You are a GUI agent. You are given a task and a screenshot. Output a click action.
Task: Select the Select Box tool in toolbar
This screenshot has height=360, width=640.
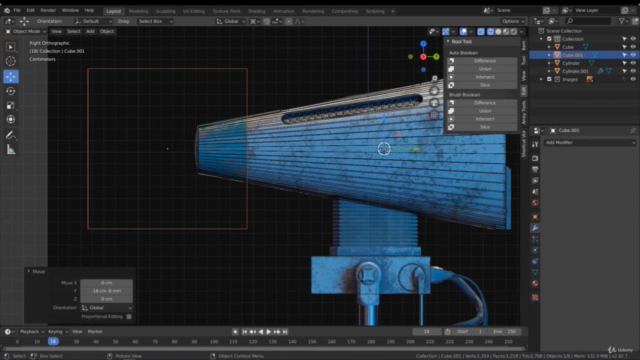pos(11,47)
